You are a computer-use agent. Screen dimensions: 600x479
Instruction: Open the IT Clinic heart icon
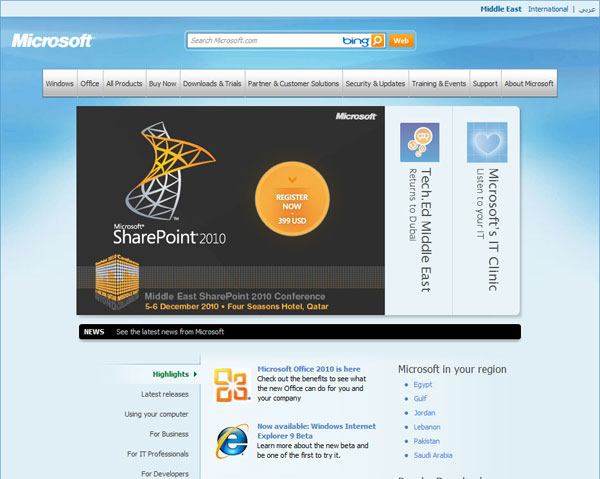487,142
